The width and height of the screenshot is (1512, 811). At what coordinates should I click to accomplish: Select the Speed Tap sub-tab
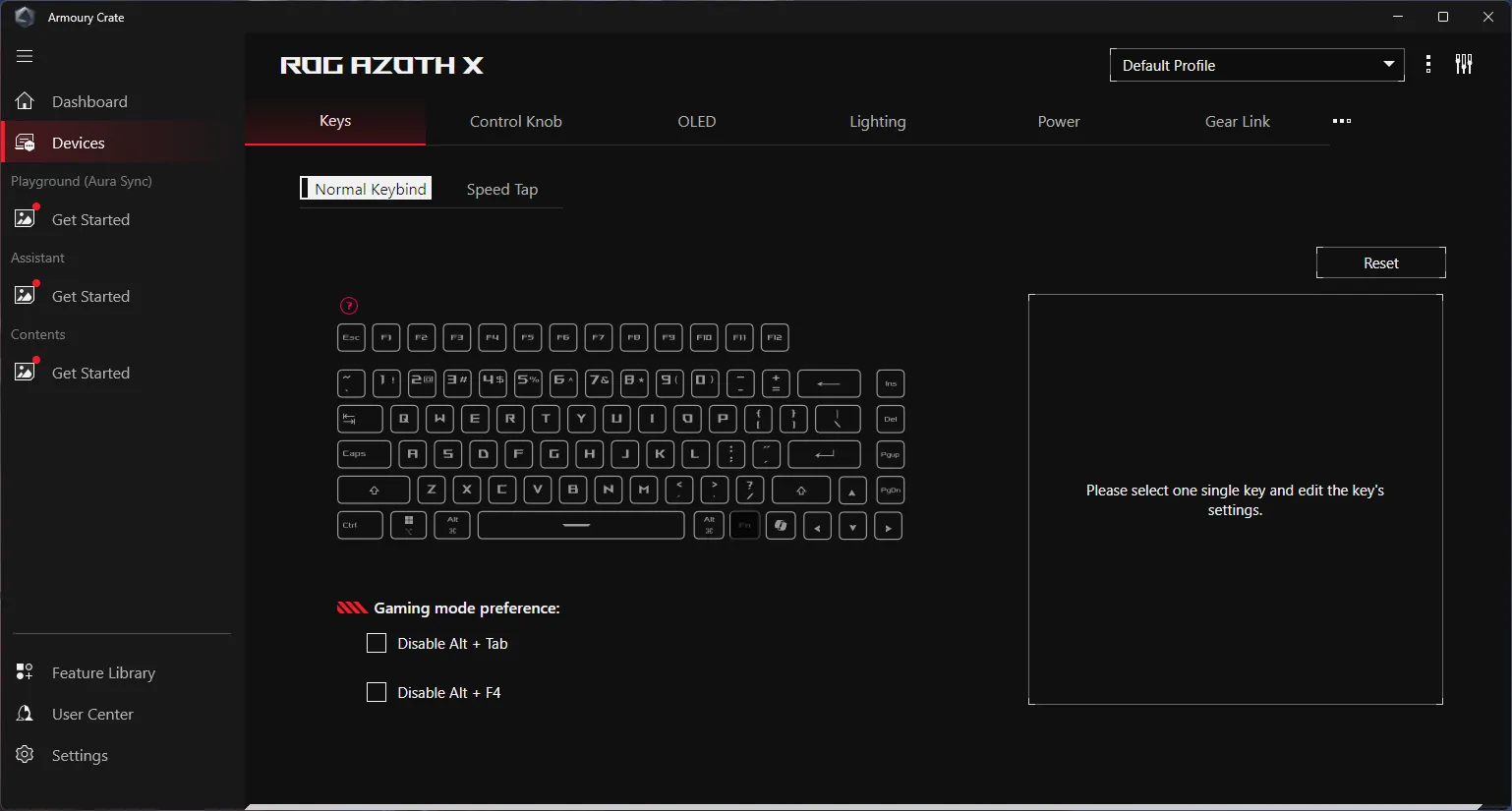[502, 189]
